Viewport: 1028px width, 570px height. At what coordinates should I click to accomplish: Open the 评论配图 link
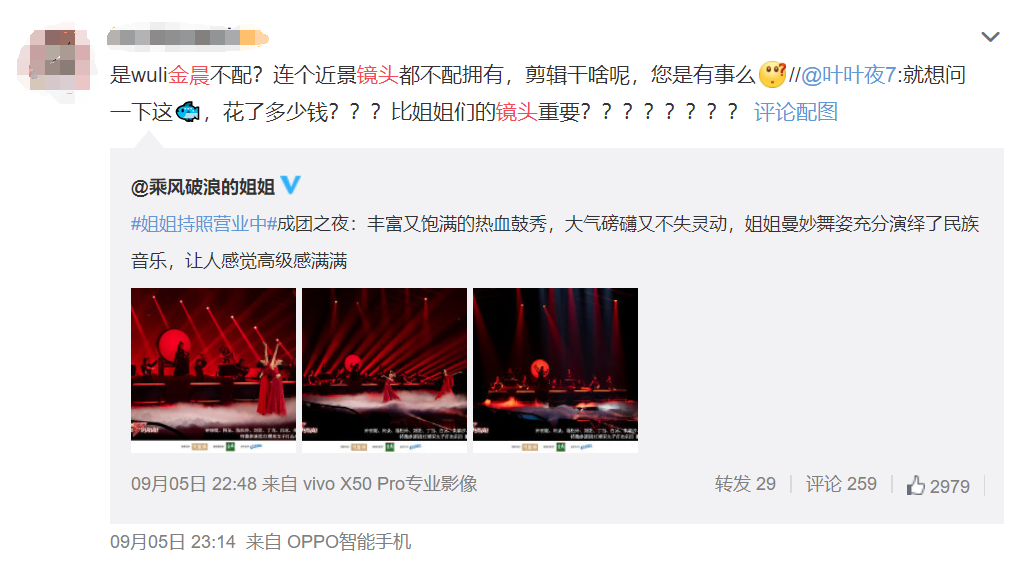(x=795, y=112)
